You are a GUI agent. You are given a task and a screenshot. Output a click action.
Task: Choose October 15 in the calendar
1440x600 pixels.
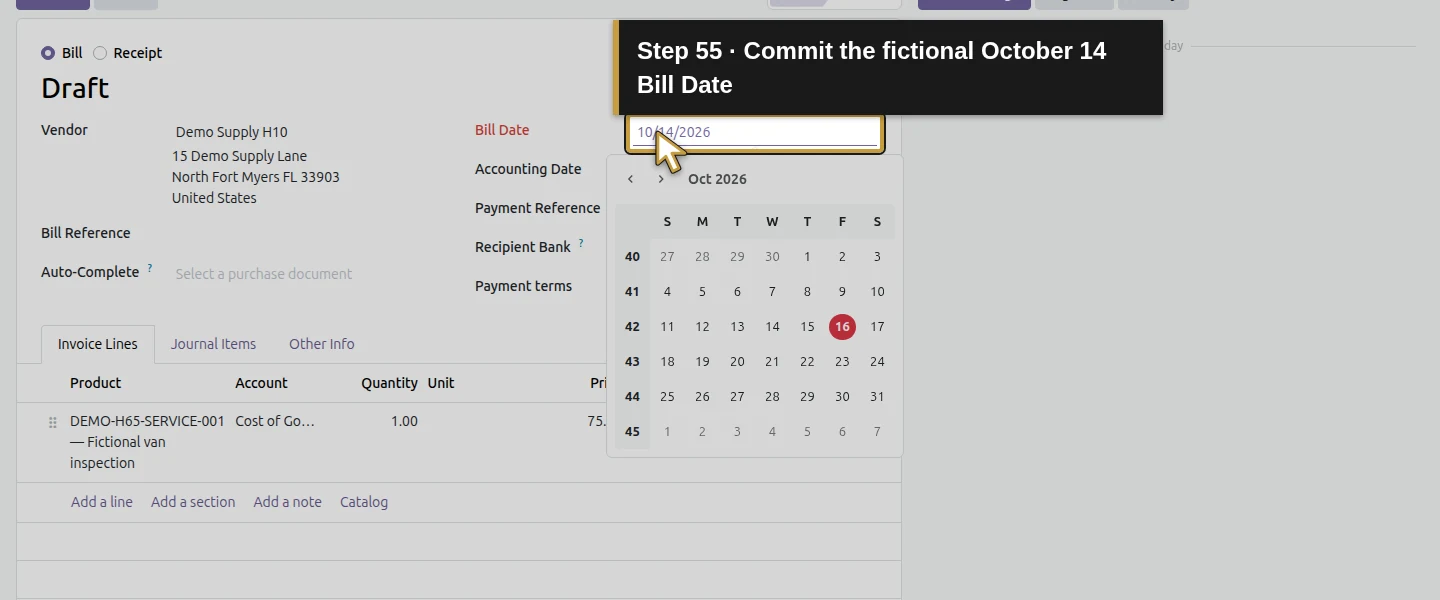tap(807, 327)
